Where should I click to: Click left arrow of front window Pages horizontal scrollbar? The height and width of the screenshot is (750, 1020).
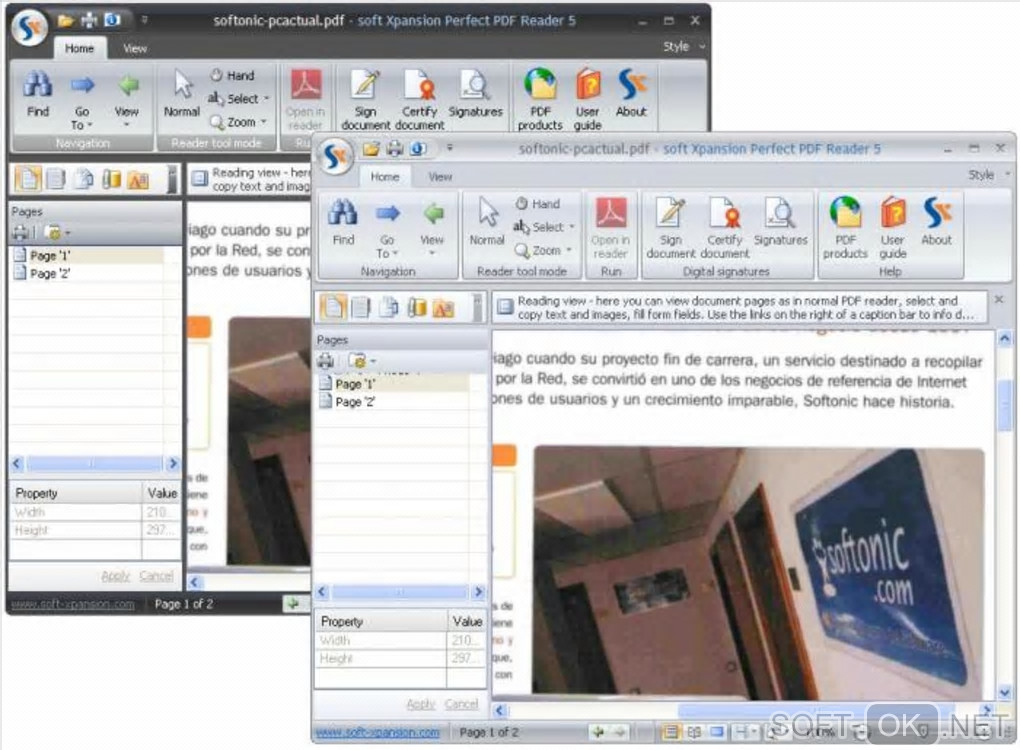(322, 592)
